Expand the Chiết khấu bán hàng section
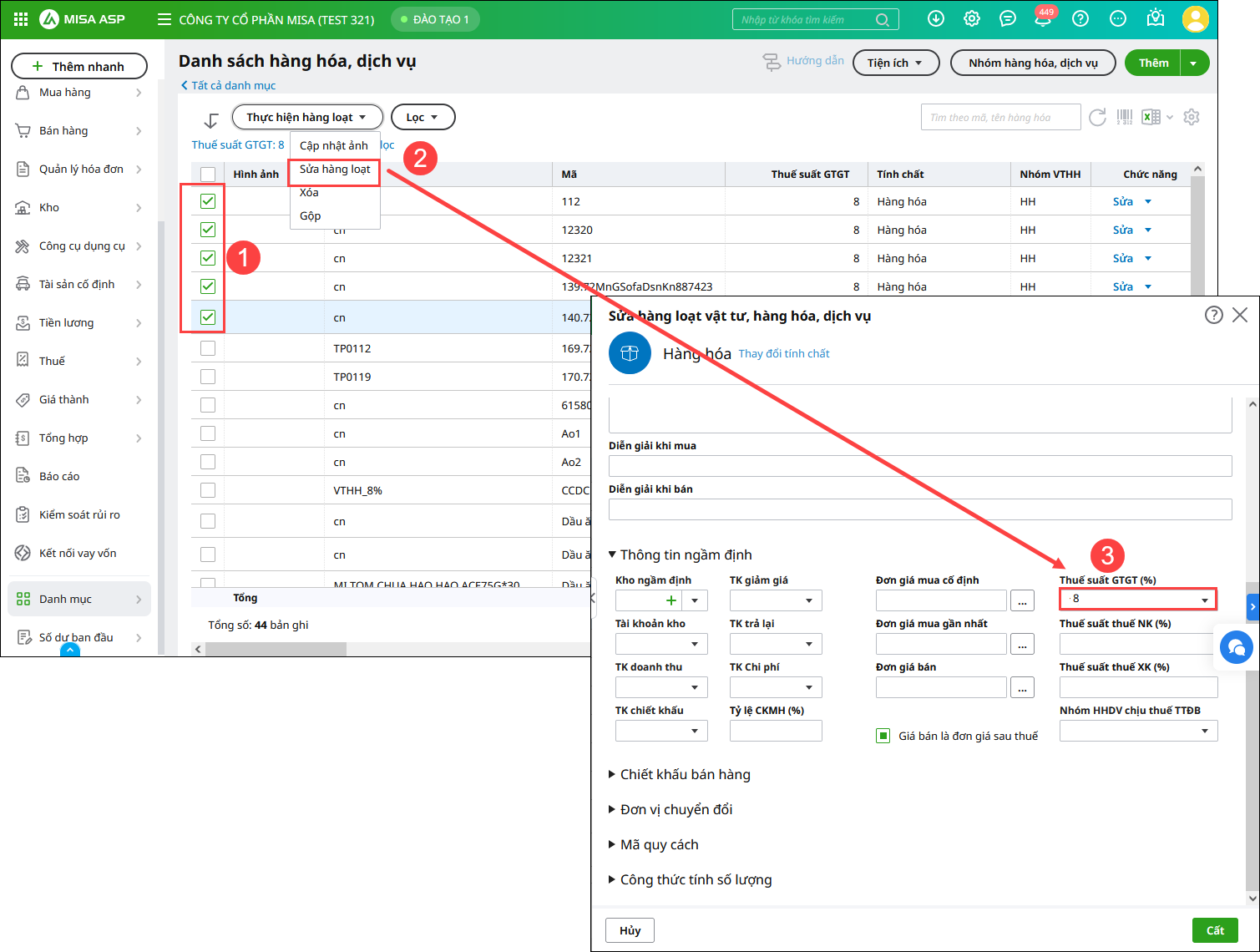1260x952 pixels. 680,774
